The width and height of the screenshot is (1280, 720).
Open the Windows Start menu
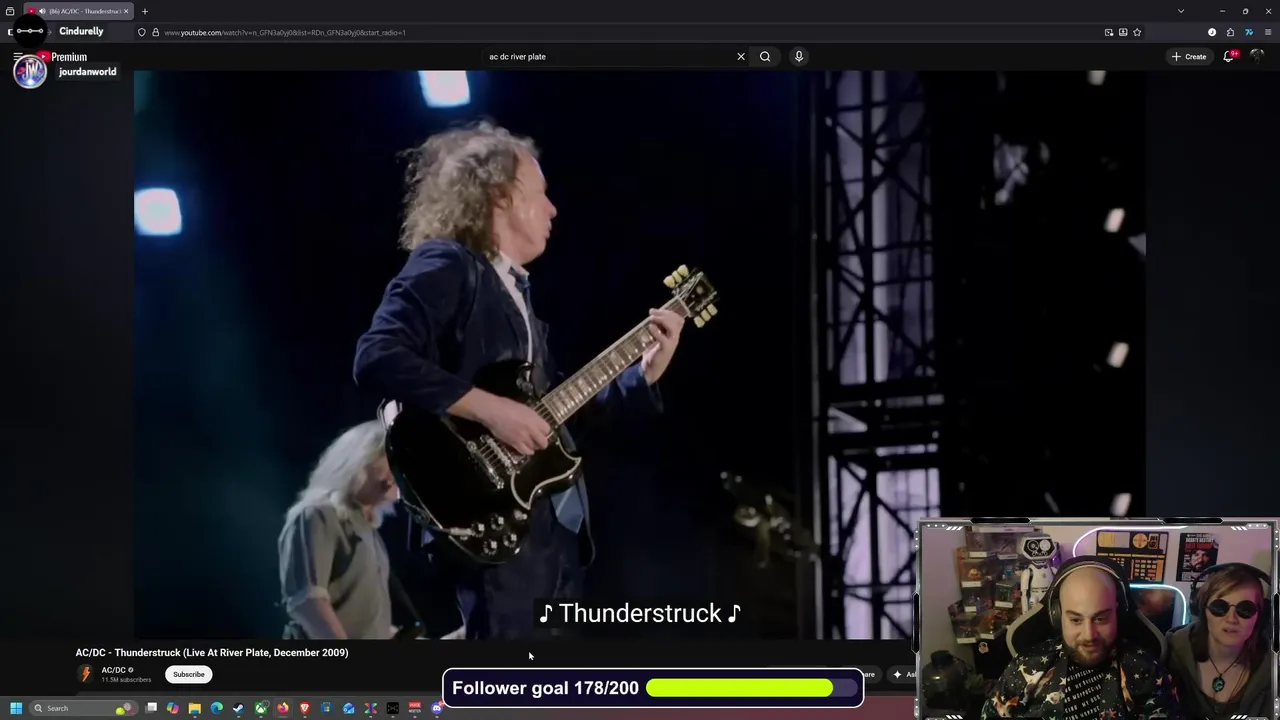point(16,708)
